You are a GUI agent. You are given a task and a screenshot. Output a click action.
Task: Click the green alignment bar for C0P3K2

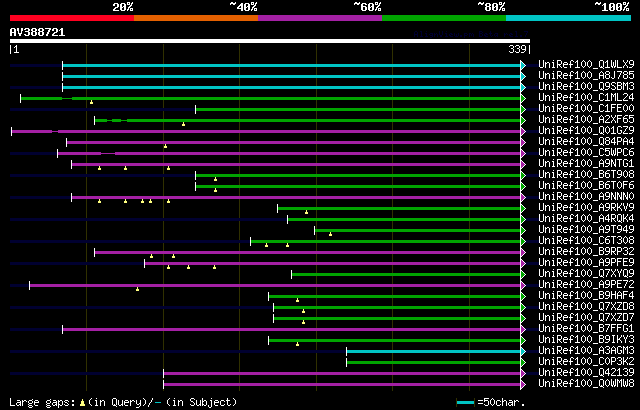coord(433,362)
